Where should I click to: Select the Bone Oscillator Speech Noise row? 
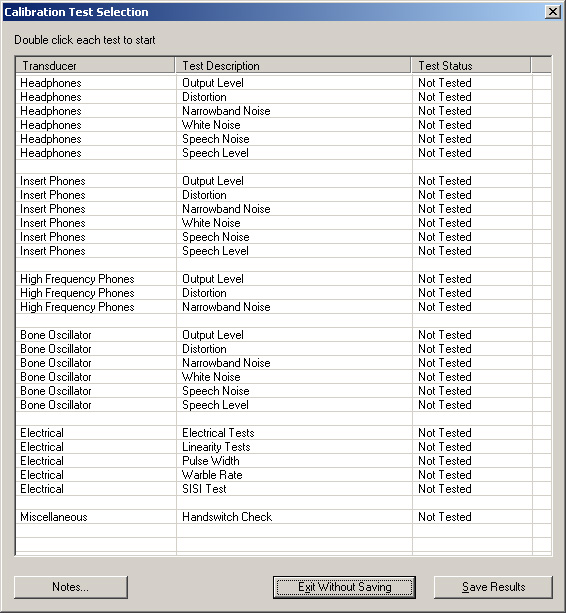pos(283,391)
